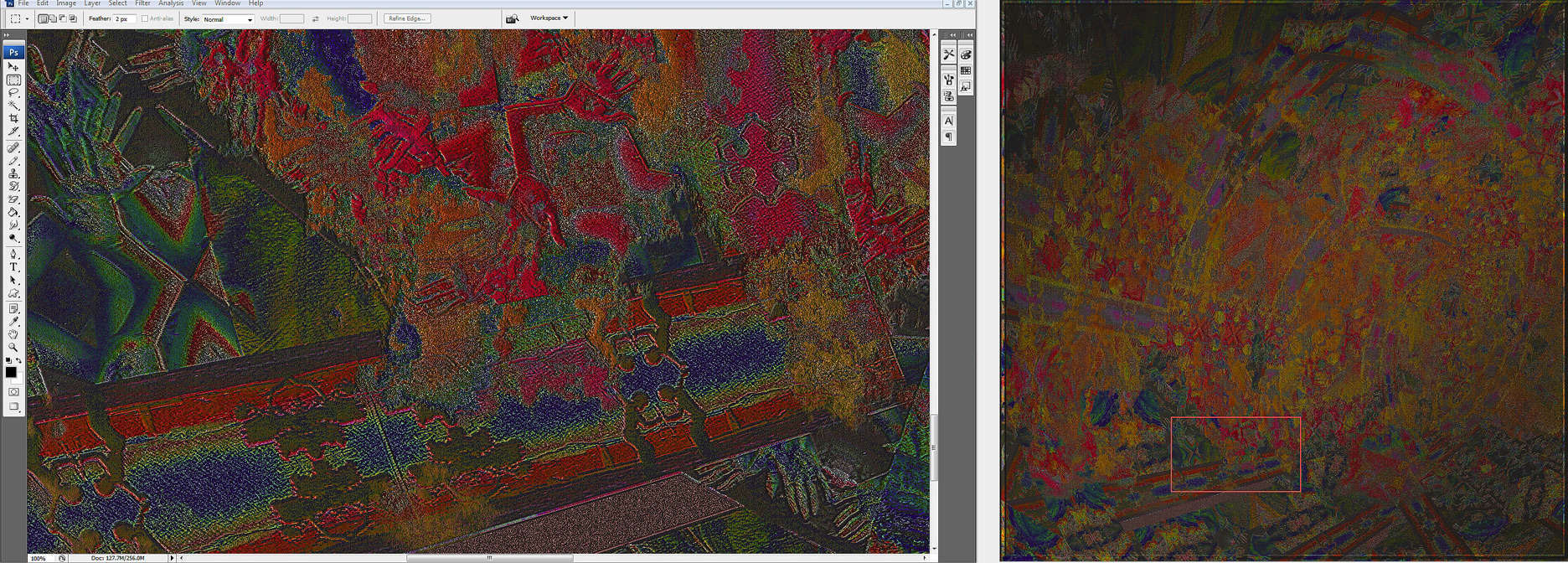Open the Tool Presets panel icon

pos(948,54)
